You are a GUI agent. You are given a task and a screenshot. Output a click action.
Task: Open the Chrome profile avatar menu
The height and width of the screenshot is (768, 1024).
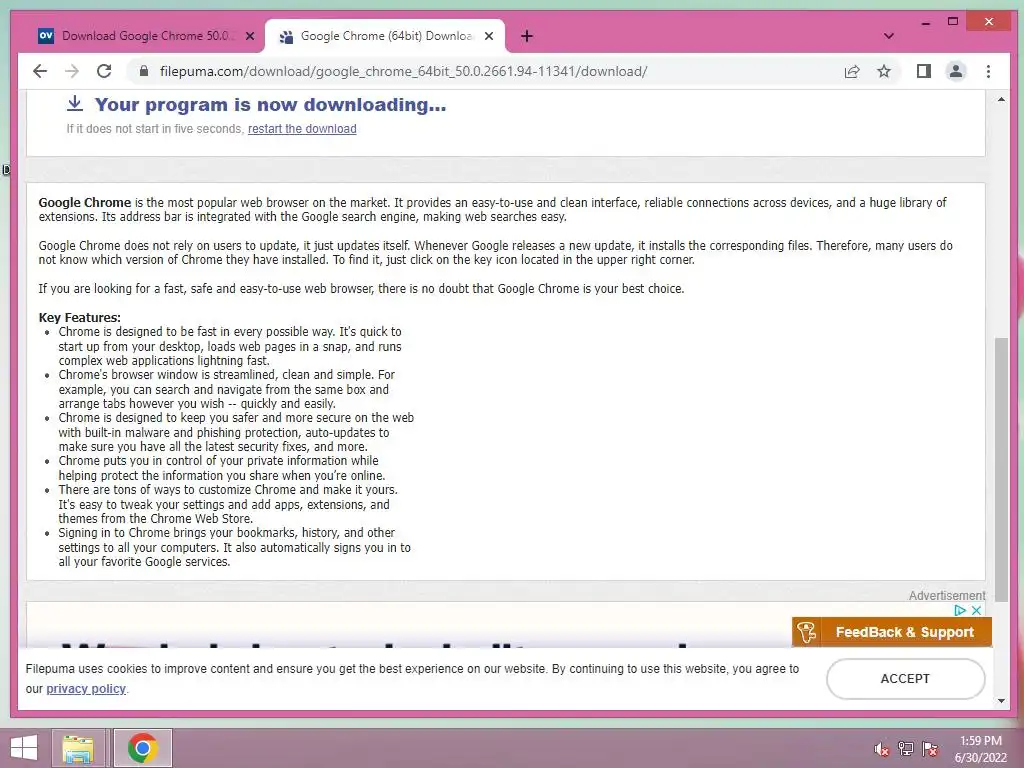coord(956,71)
